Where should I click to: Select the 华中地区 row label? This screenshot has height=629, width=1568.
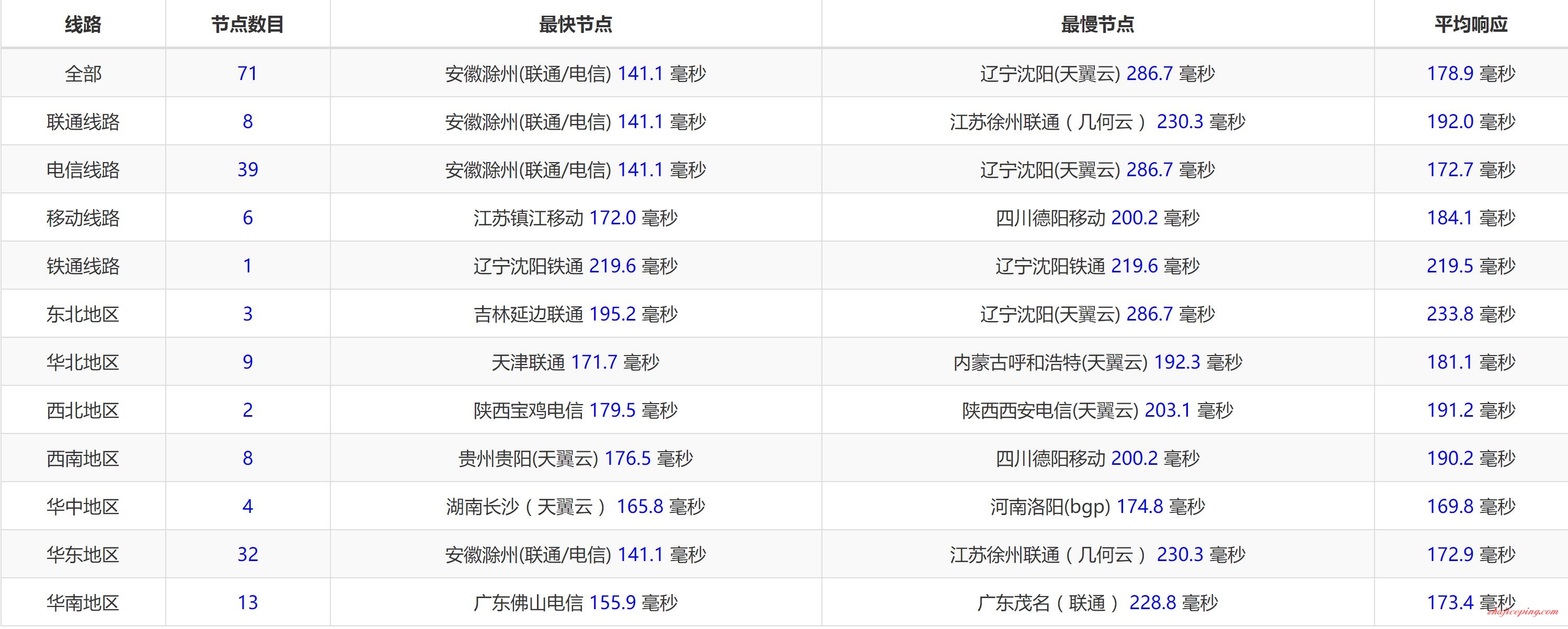[83, 507]
